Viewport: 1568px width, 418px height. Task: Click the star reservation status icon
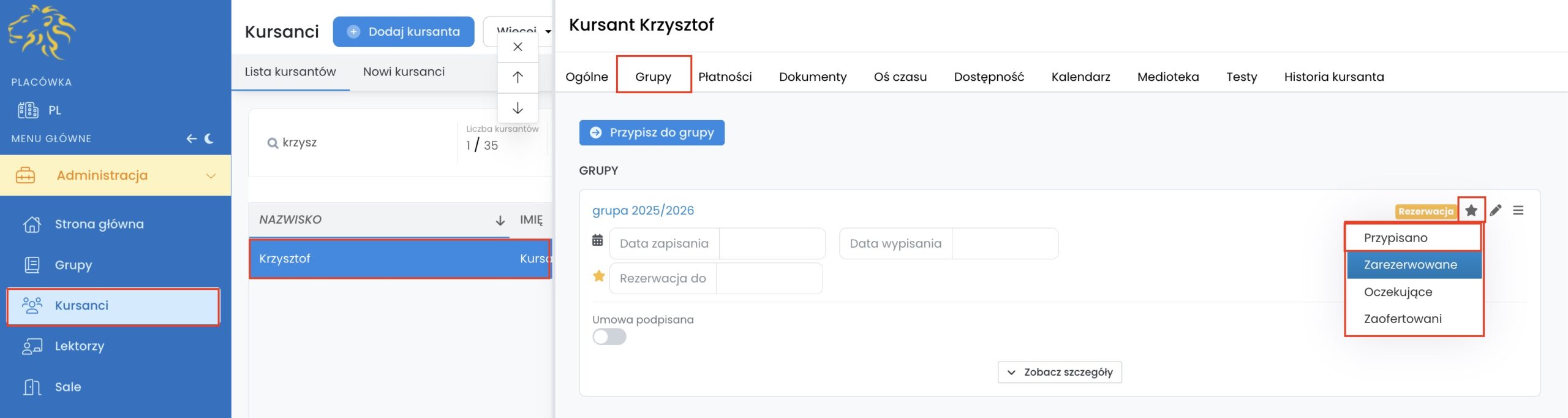[1471, 211]
